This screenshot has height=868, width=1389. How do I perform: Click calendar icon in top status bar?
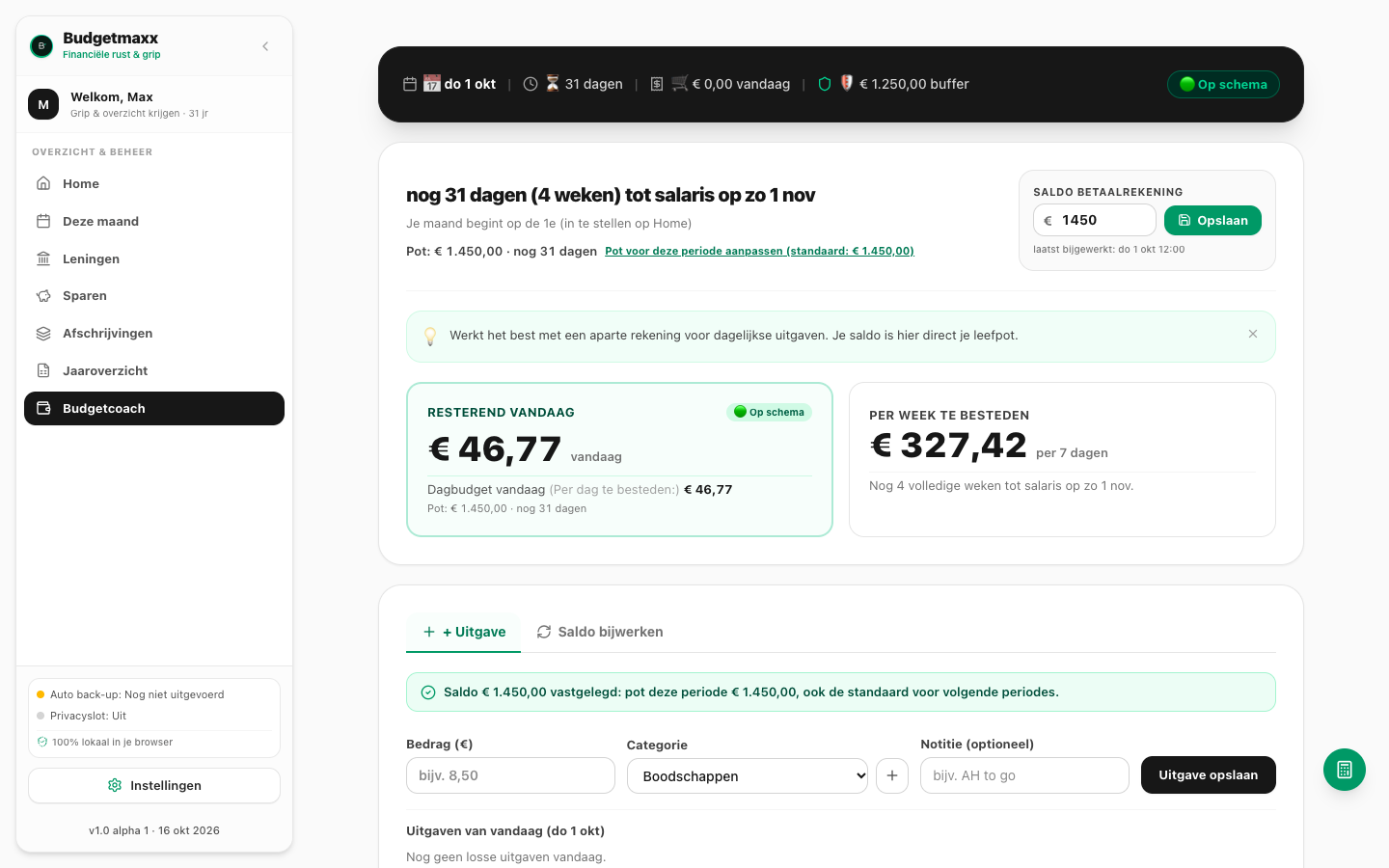(x=410, y=84)
